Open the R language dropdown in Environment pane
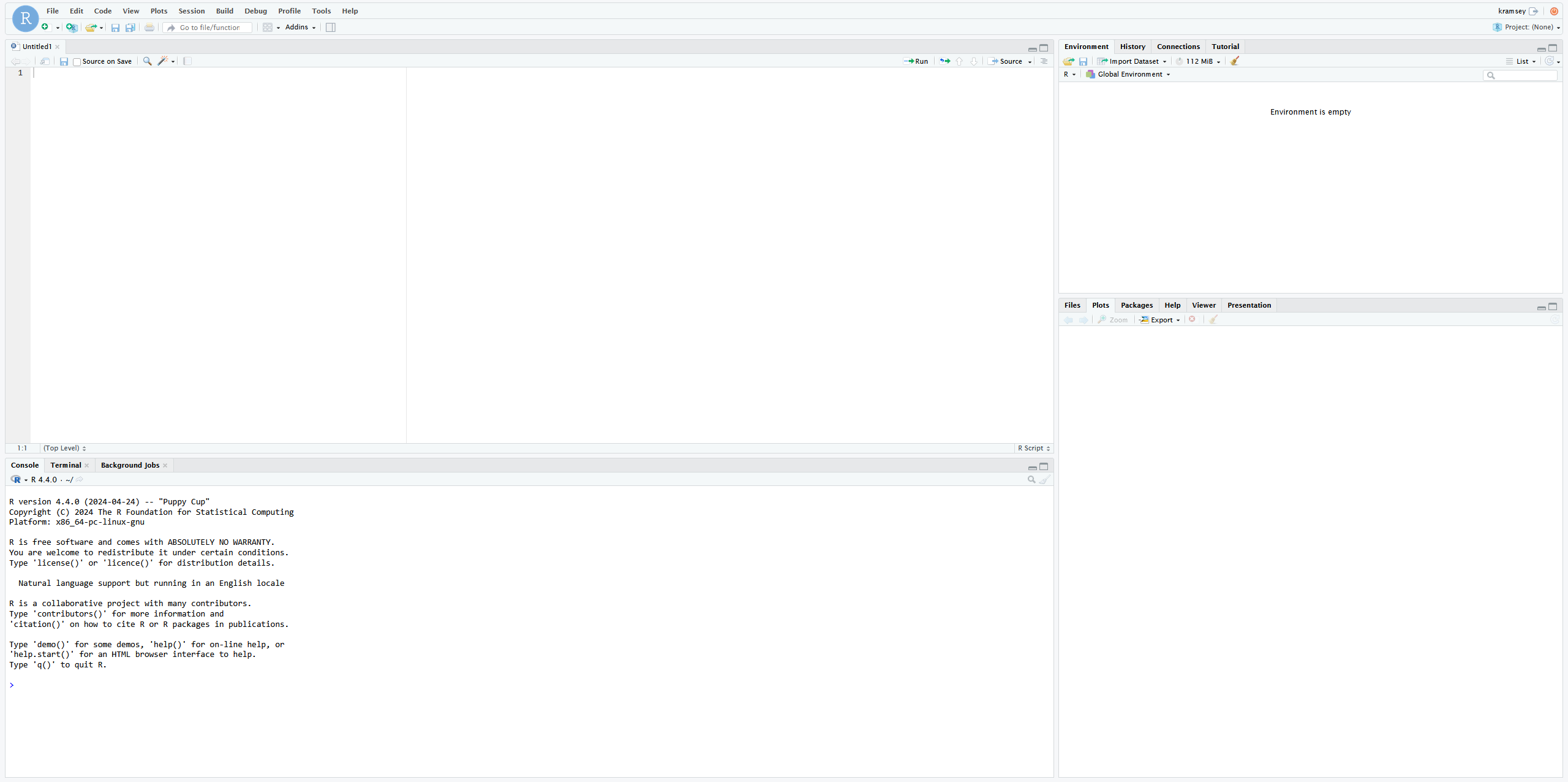The width and height of the screenshot is (1568, 782). coord(1069,74)
